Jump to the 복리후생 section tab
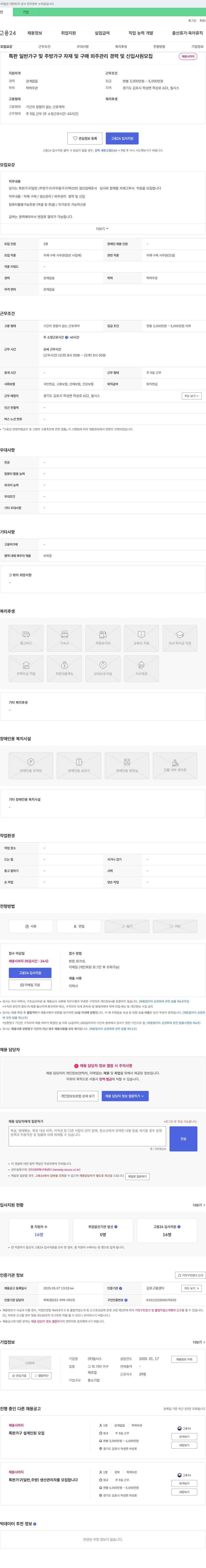206x1568 pixels. click(121, 46)
